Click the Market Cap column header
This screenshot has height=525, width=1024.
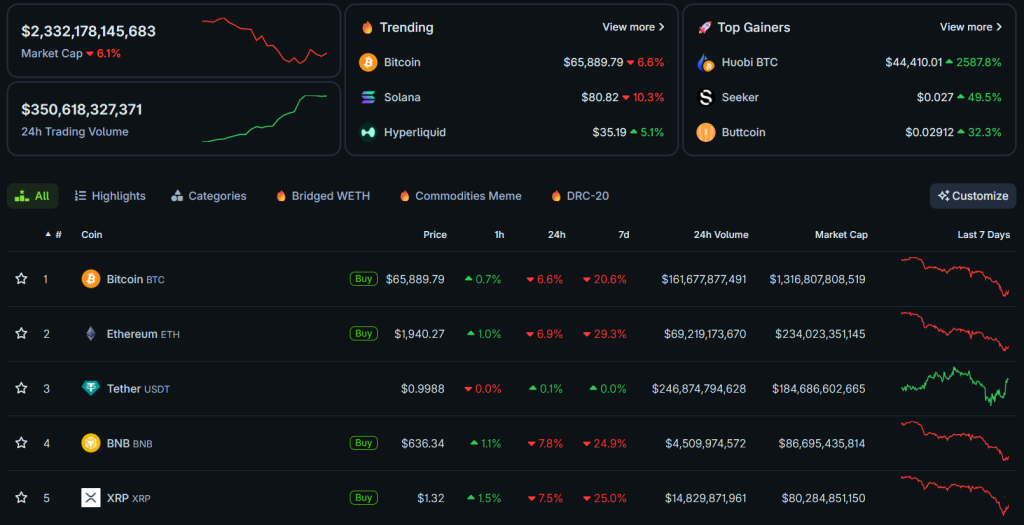click(840, 235)
